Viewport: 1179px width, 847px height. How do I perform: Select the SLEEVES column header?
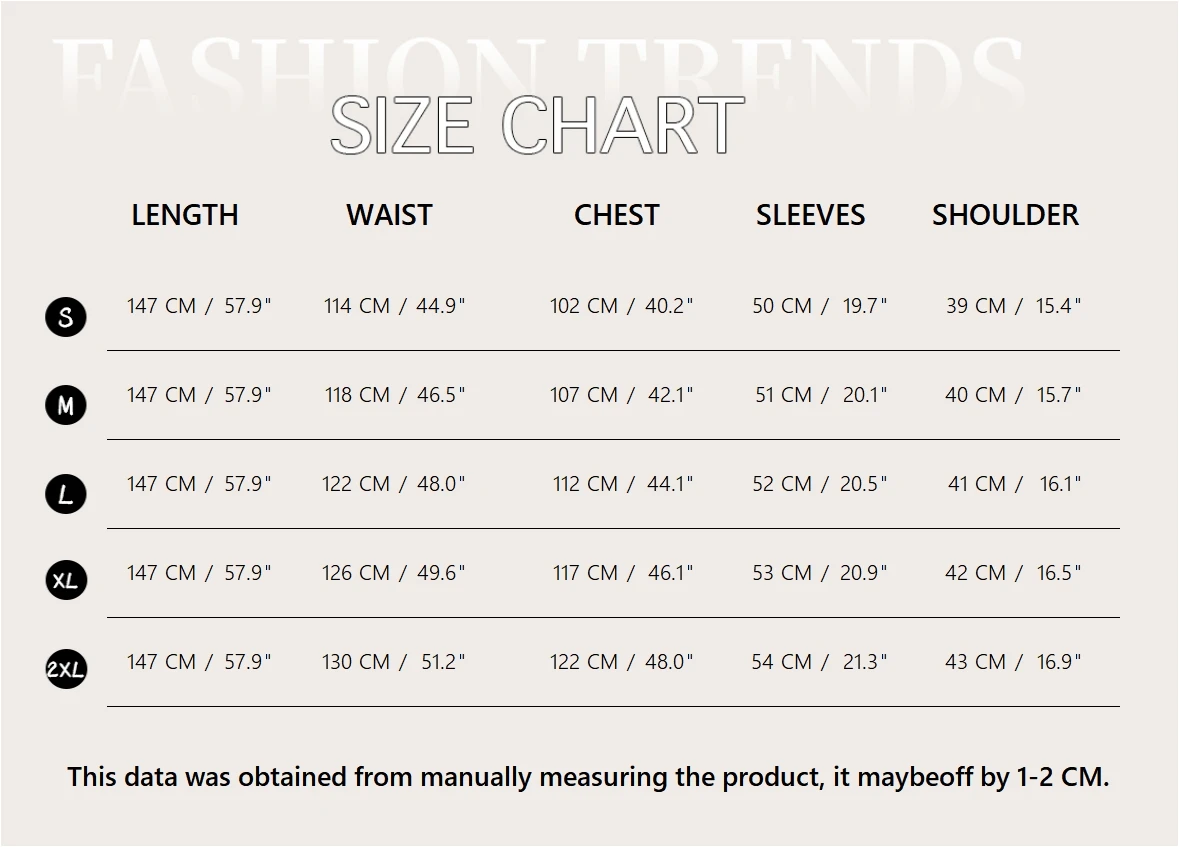click(810, 215)
